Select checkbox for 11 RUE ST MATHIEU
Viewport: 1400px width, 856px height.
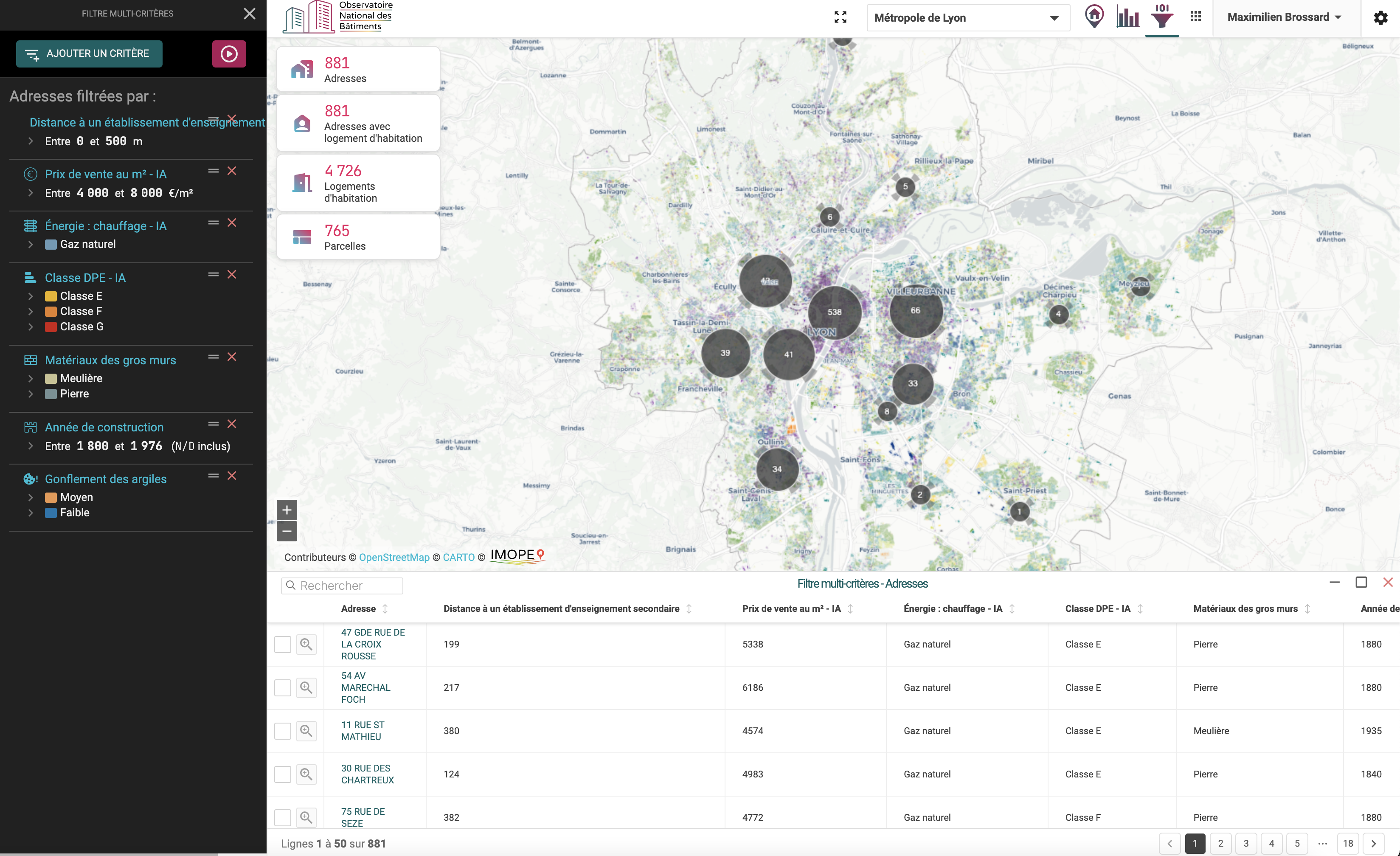point(282,730)
